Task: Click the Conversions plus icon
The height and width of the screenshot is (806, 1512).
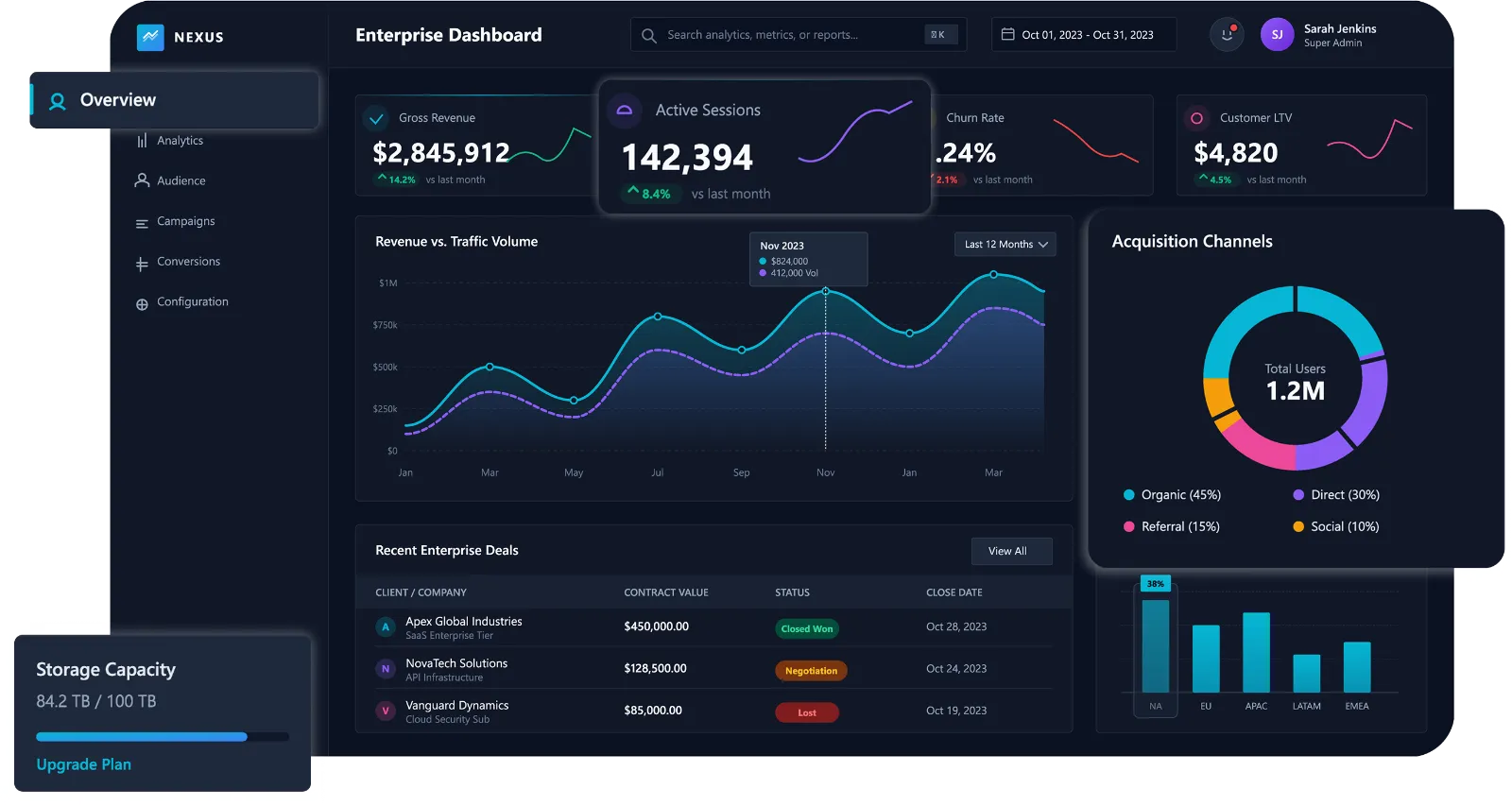Action: 142,265
